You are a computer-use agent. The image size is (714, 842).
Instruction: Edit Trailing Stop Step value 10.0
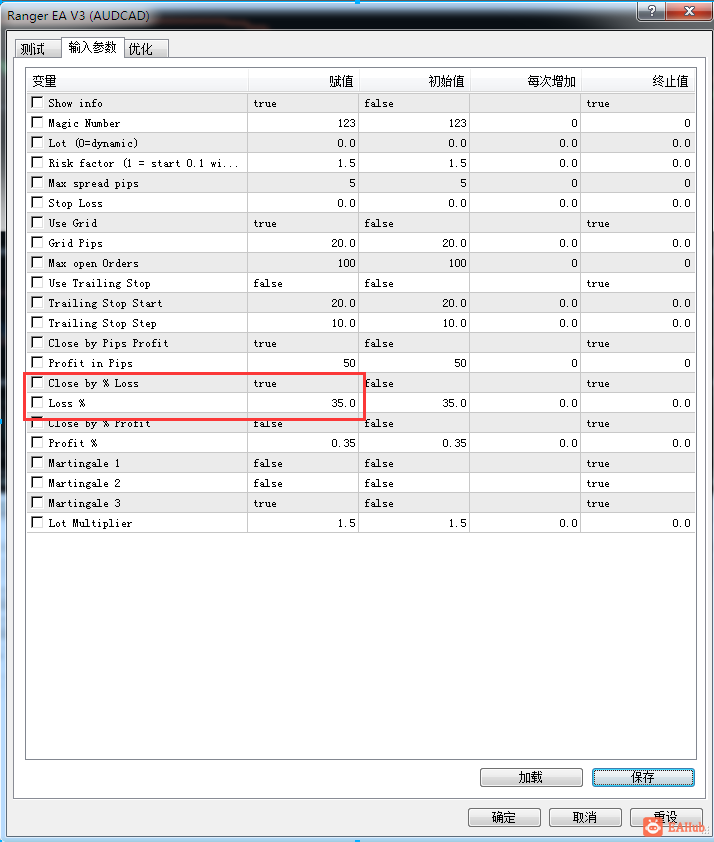click(303, 323)
